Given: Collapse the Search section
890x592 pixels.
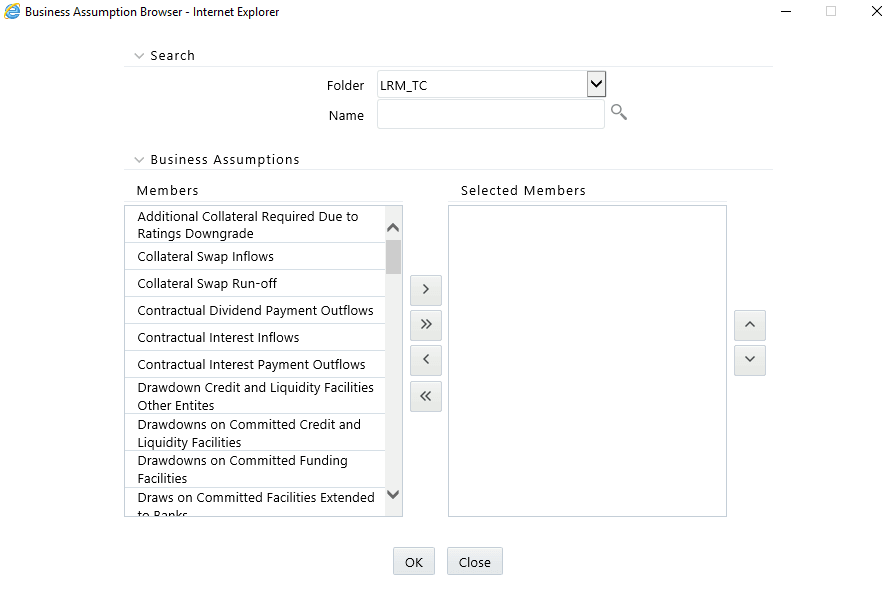Looking at the screenshot, I should click(x=139, y=55).
